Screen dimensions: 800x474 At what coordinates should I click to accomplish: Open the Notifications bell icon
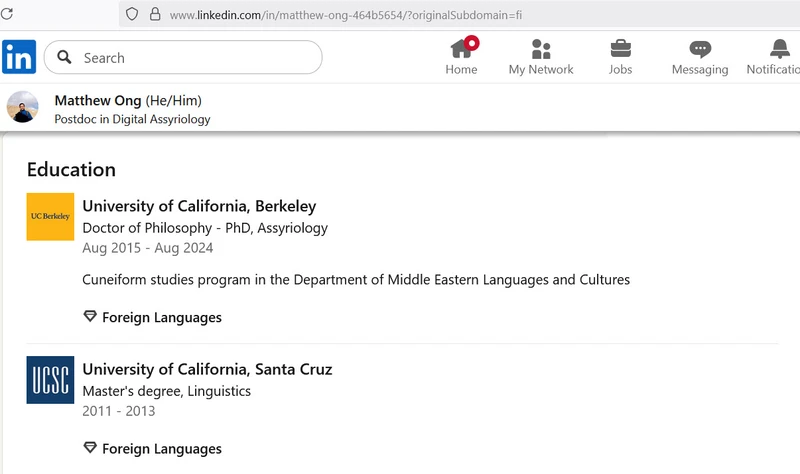click(x=780, y=49)
